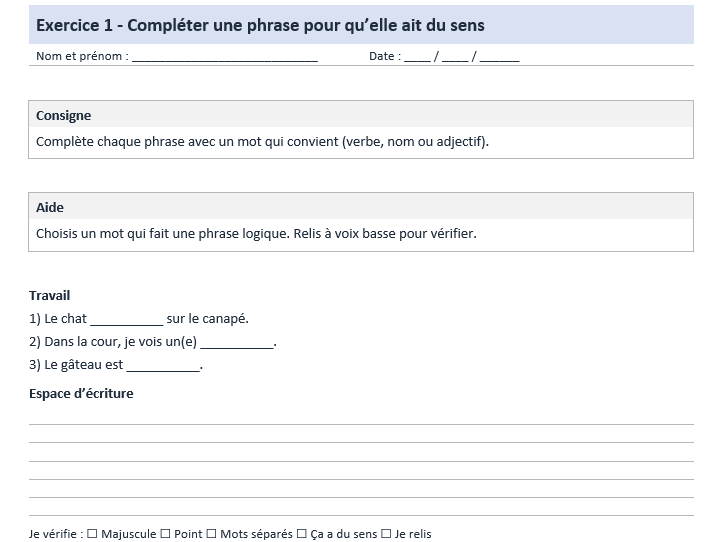Viewport: 713px width, 542px height.
Task: Click the blank after "Le chat"
Action: pos(126,320)
